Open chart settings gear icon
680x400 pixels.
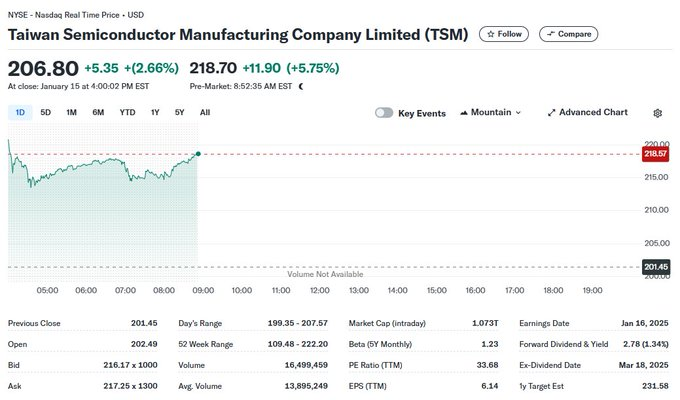pyautogui.click(x=657, y=113)
